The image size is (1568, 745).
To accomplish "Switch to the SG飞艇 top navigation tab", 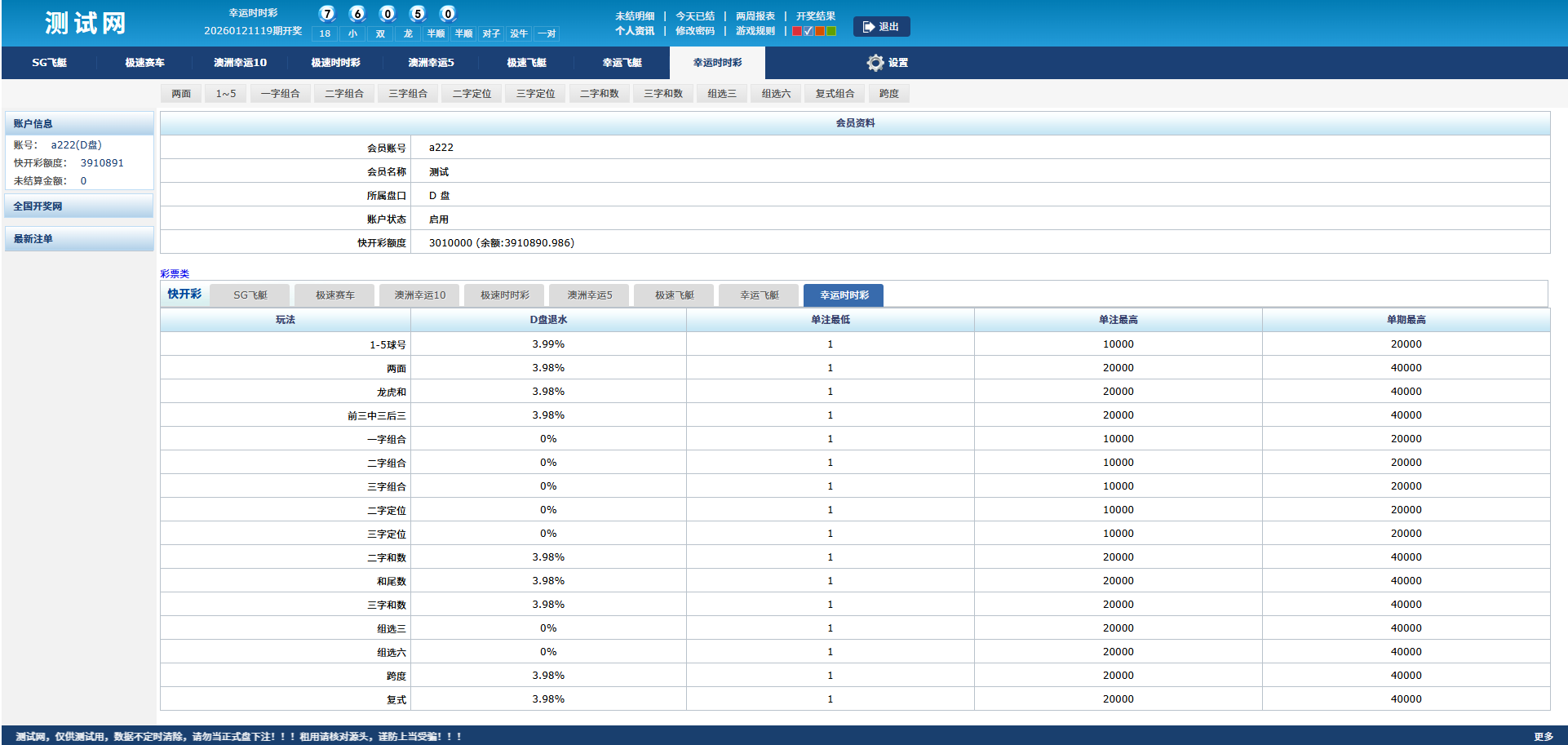I will tap(49, 63).
